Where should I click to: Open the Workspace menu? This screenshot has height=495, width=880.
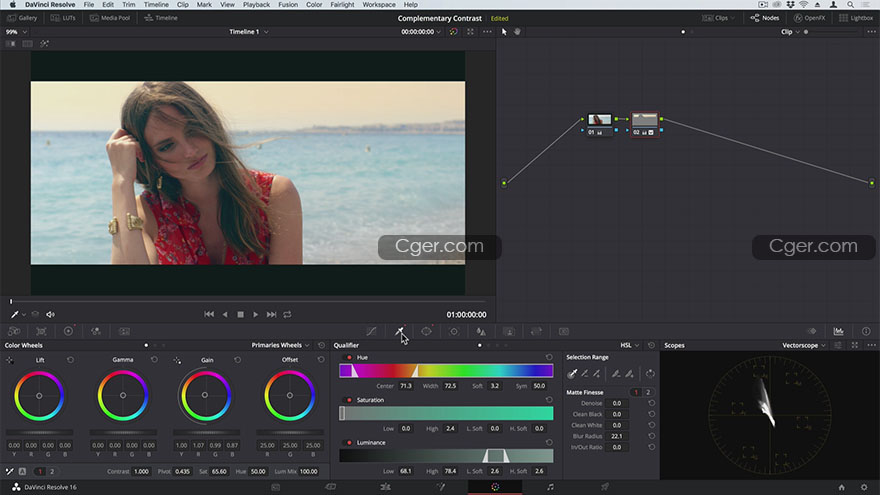[379, 4]
